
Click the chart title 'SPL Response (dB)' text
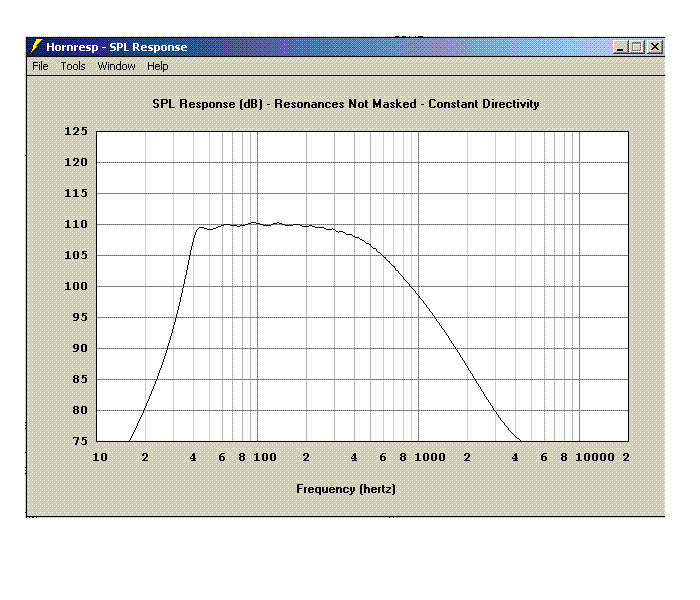click(208, 104)
